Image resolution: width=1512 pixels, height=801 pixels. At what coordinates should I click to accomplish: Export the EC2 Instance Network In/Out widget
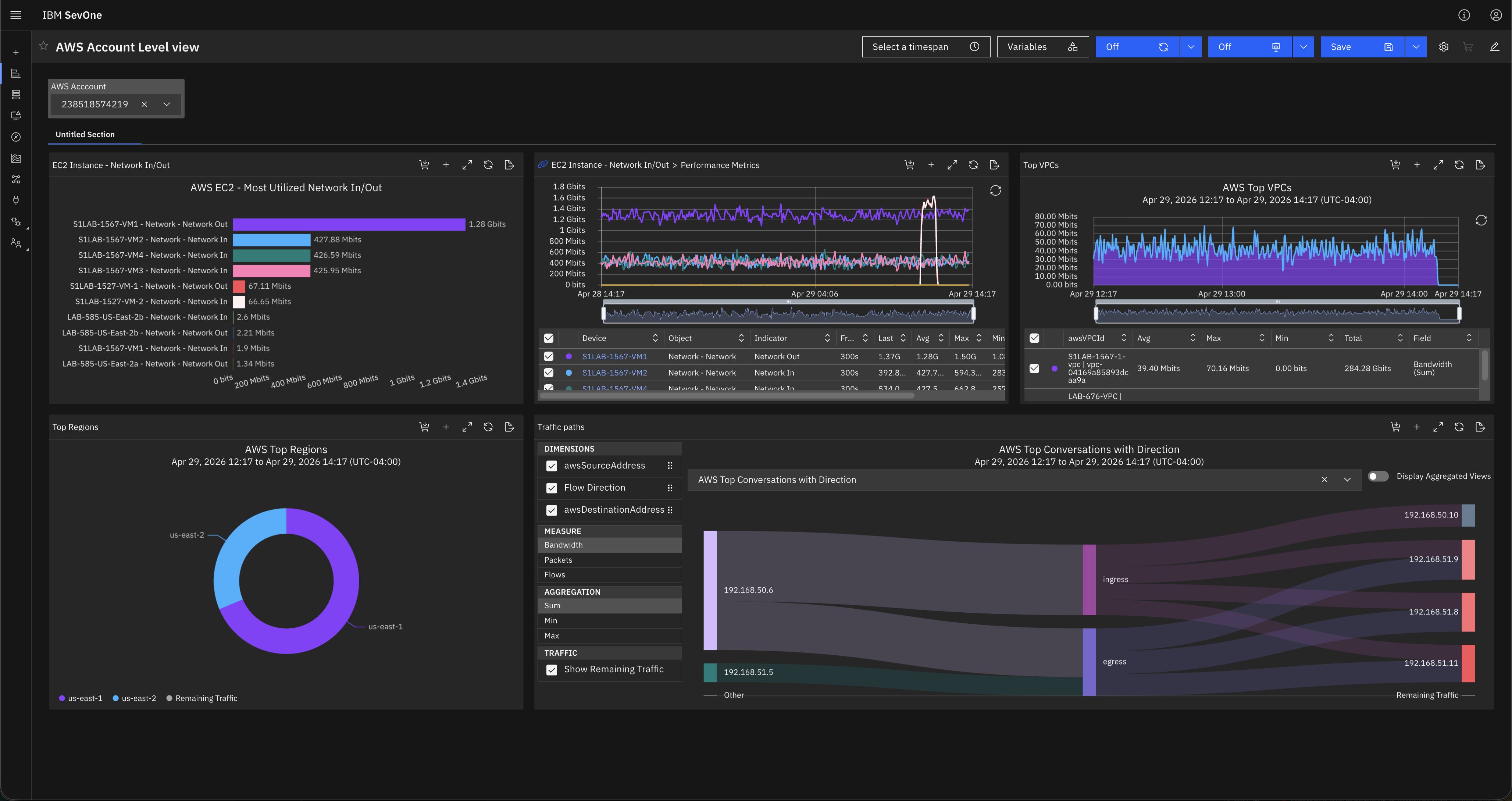point(509,165)
